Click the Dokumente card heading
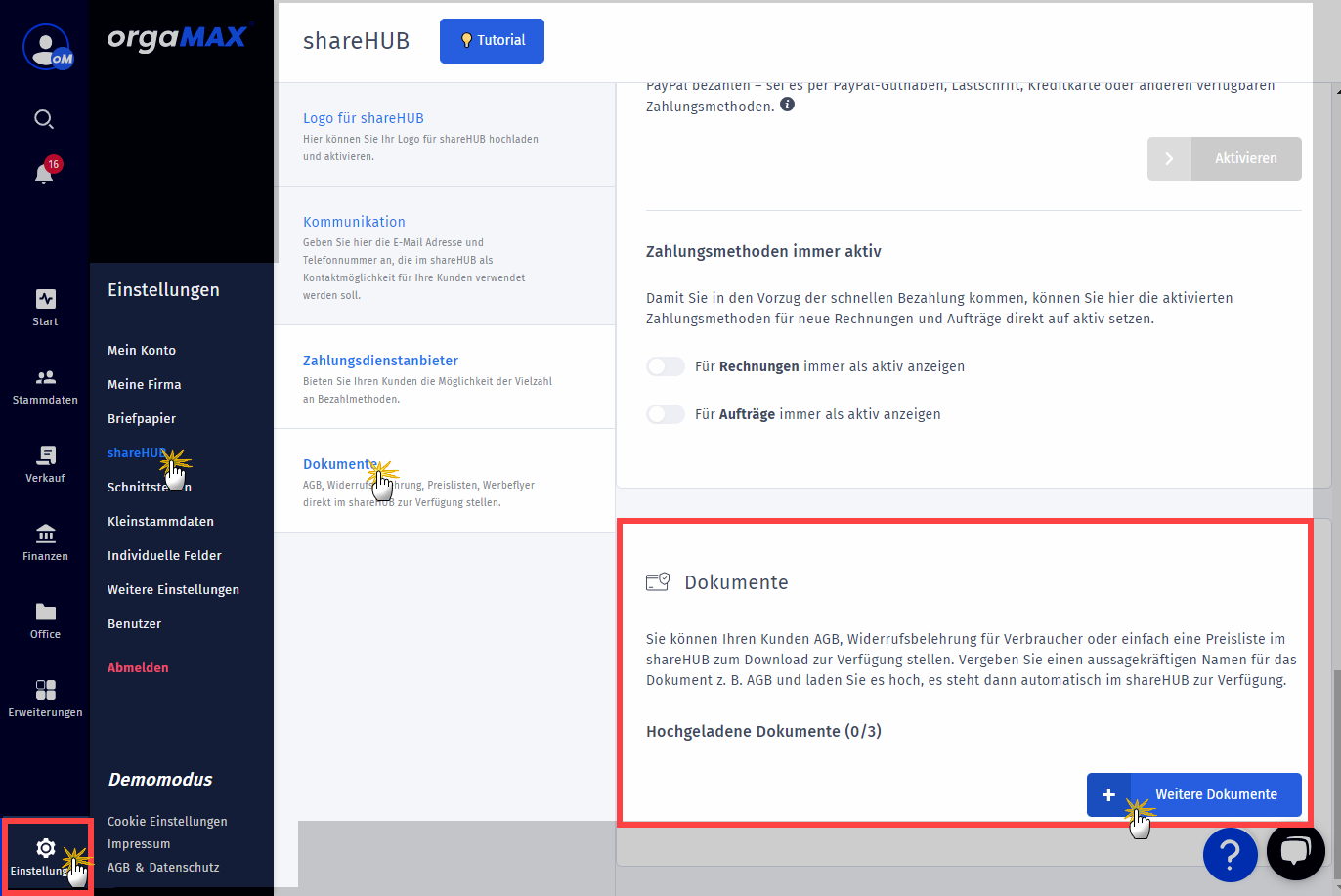 tap(736, 582)
